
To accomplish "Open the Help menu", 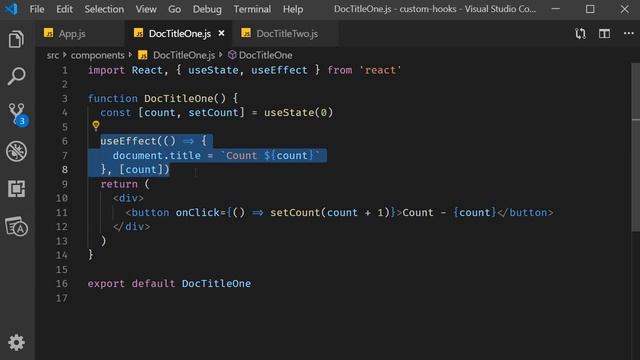I will 293,9.
